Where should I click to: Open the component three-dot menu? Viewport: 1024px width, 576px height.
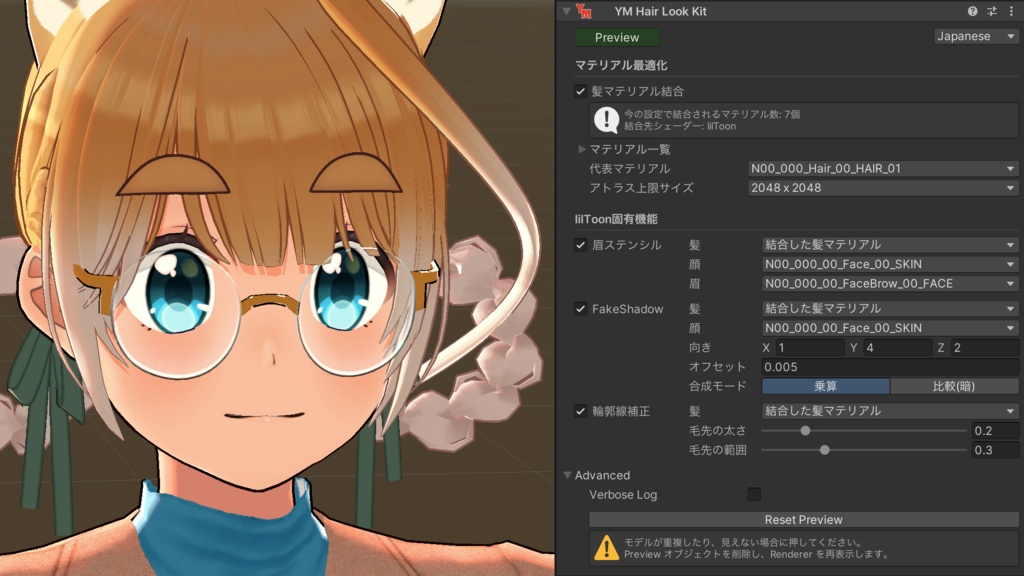pyautogui.click(x=1011, y=11)
